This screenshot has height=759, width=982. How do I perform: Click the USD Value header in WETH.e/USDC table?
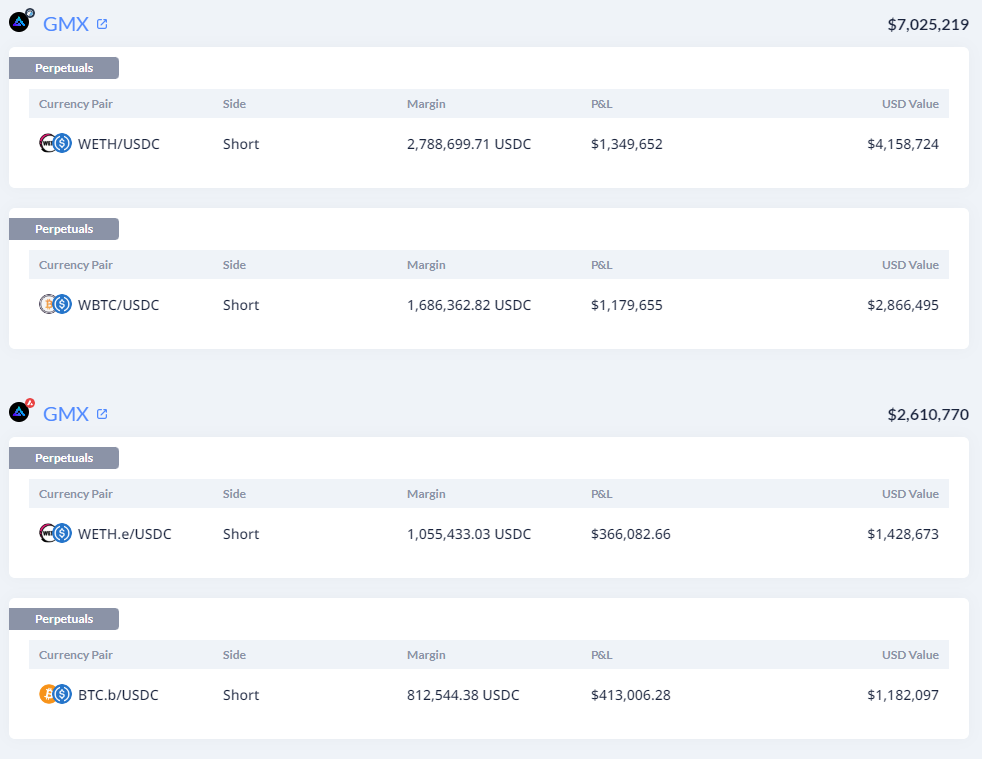point(911,494)
